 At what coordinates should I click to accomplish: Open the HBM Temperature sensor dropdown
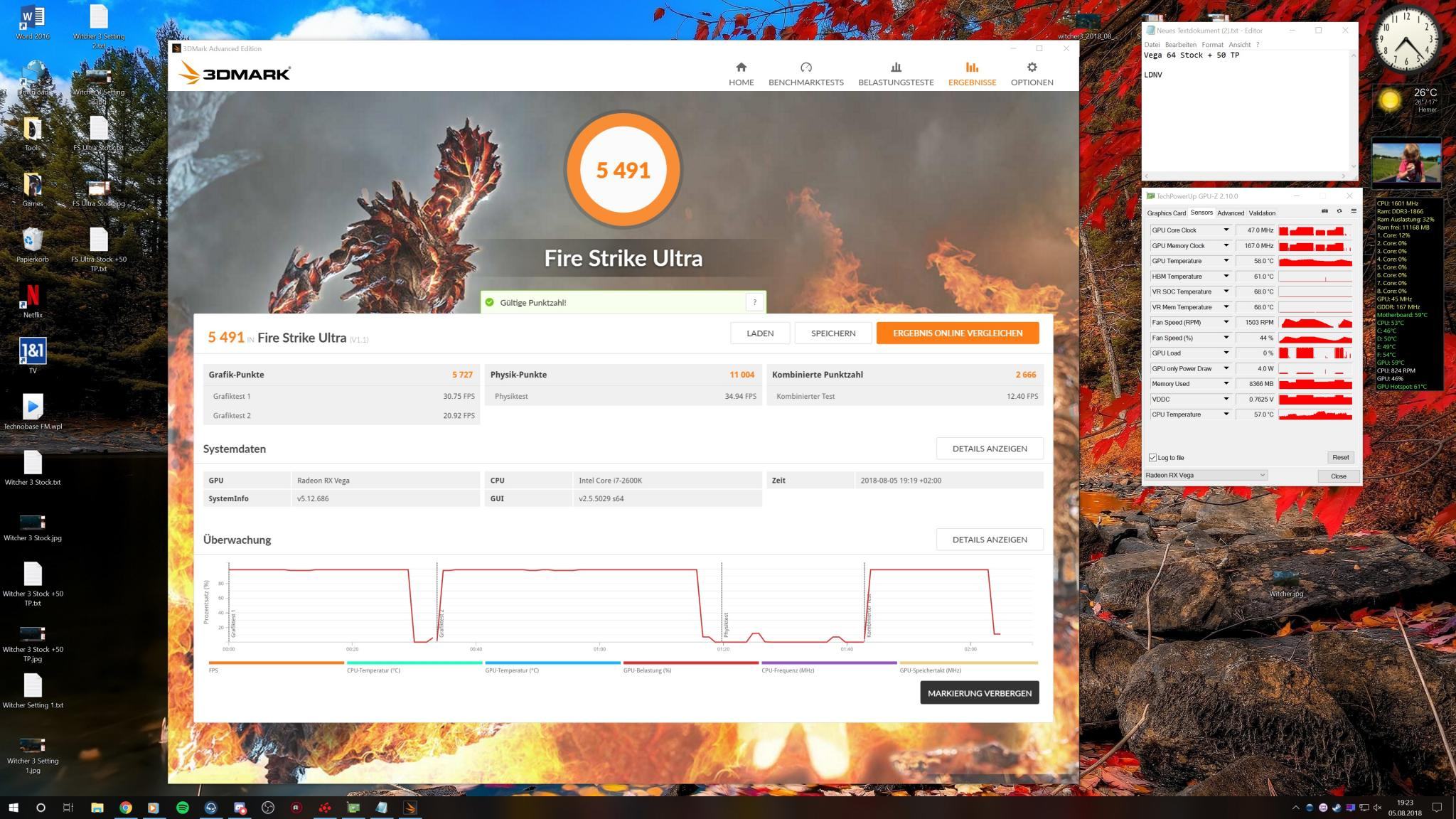[x=1226, y=277]
